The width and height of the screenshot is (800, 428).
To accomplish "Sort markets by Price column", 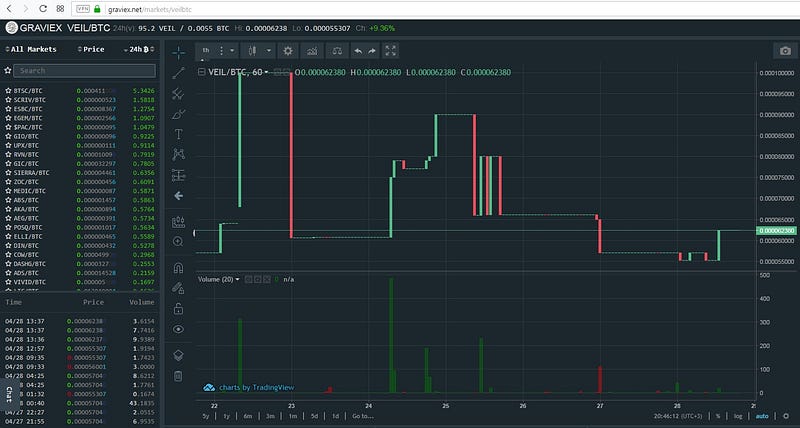I will 91,49.
